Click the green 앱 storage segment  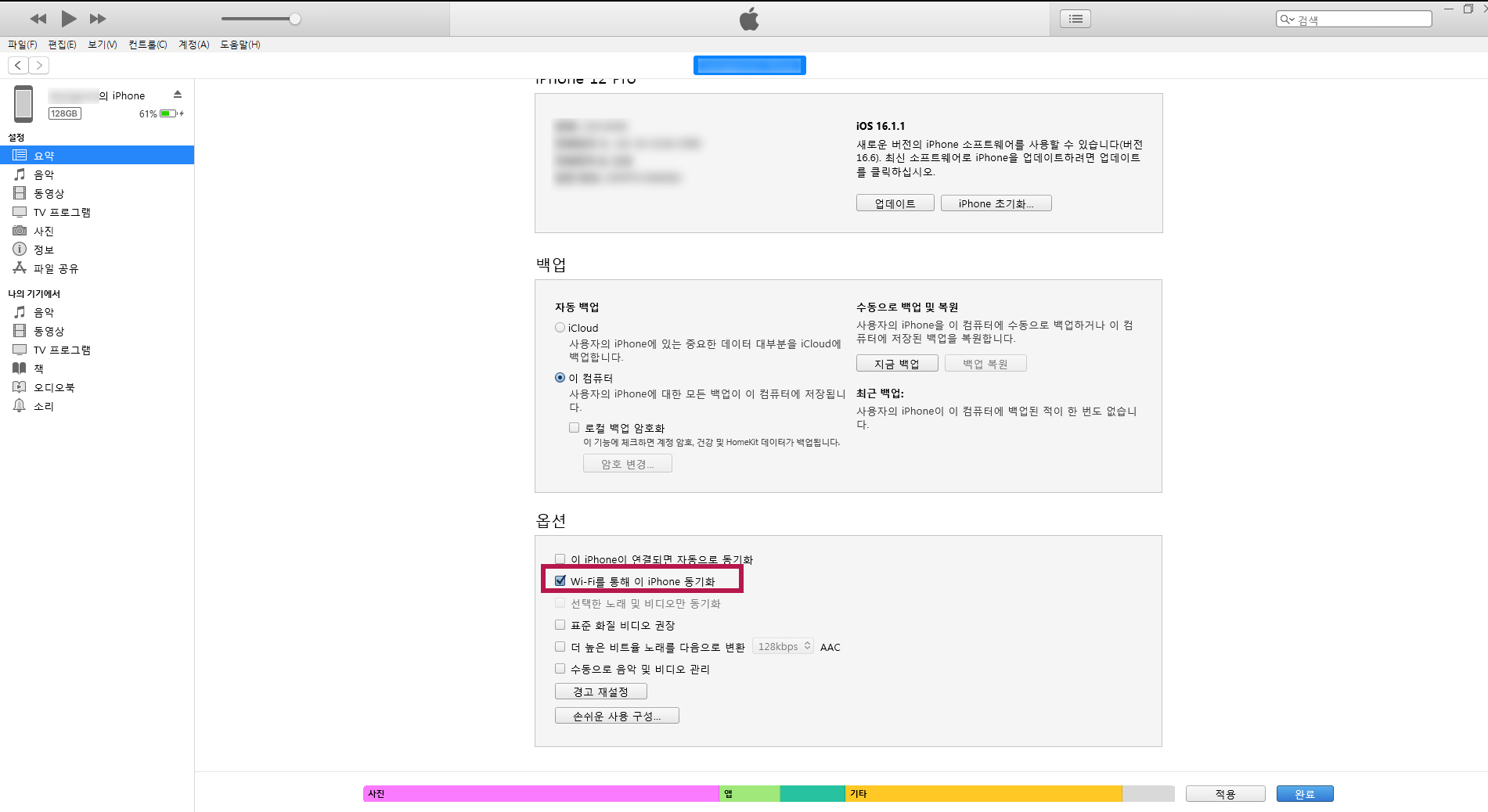750,793
